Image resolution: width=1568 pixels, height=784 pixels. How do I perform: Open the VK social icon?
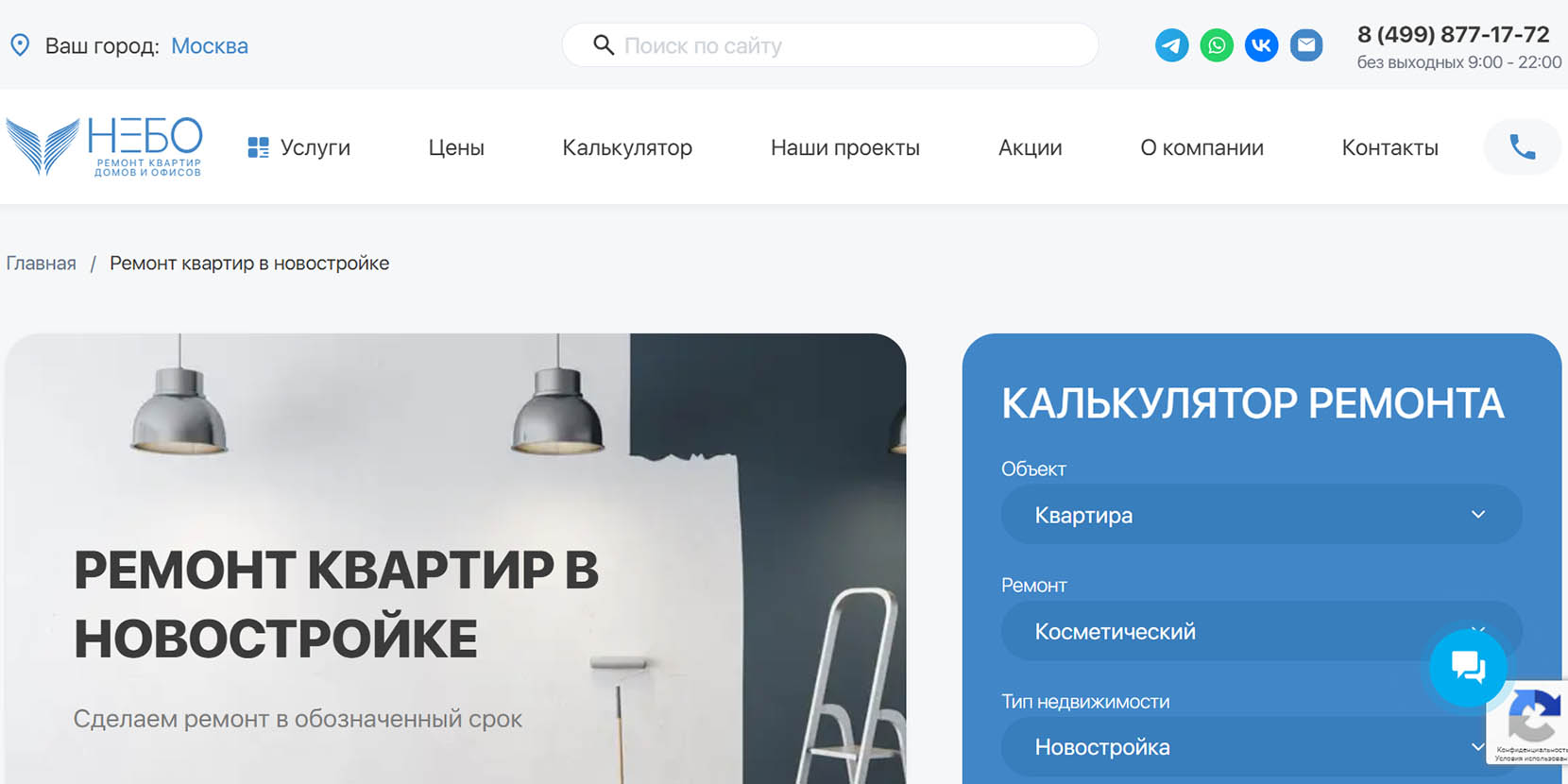tap(1261, 45)
